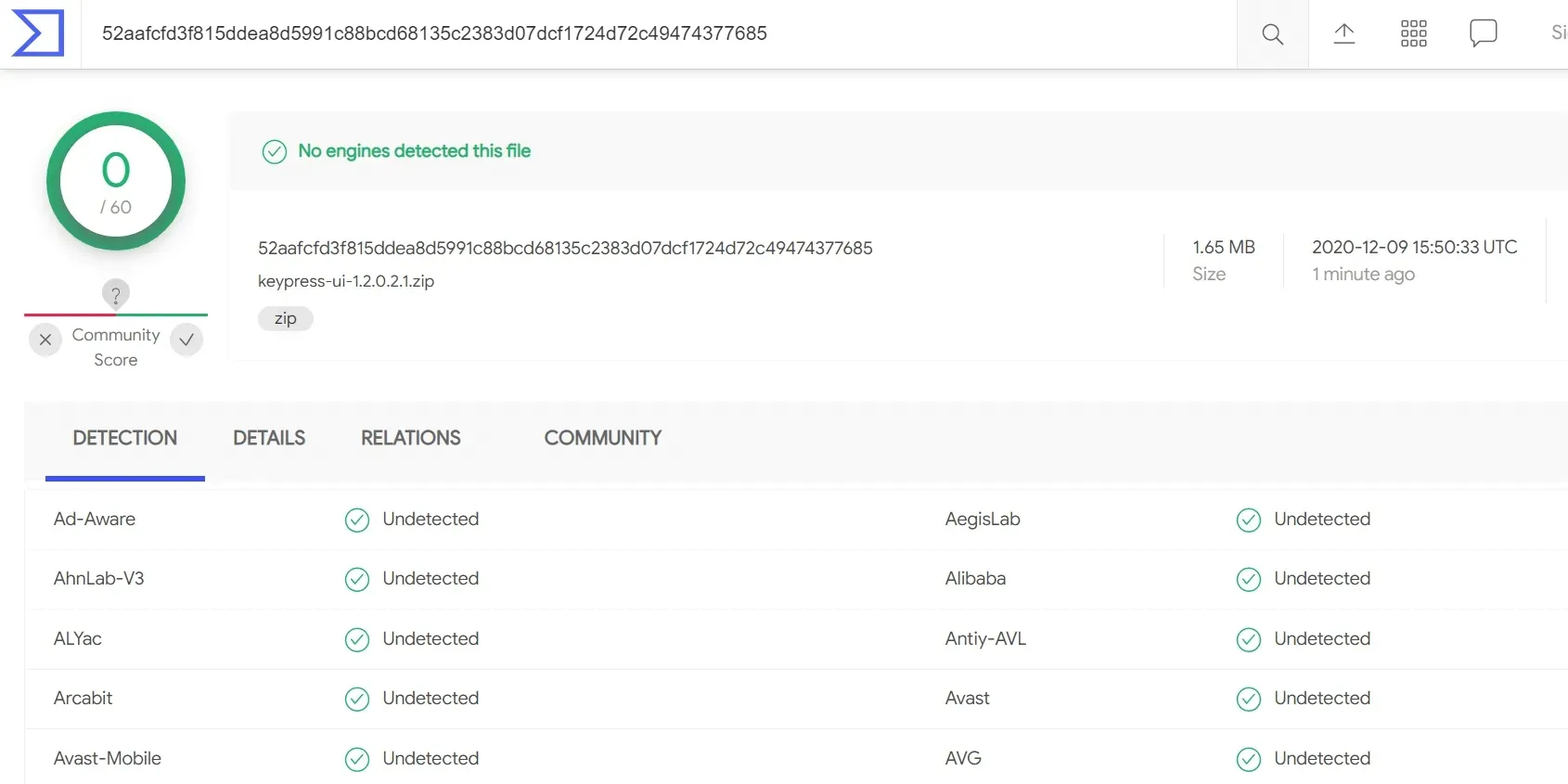Click the Ad-Aware undetected check icon

pyautogui.click(x=357, y=520)
